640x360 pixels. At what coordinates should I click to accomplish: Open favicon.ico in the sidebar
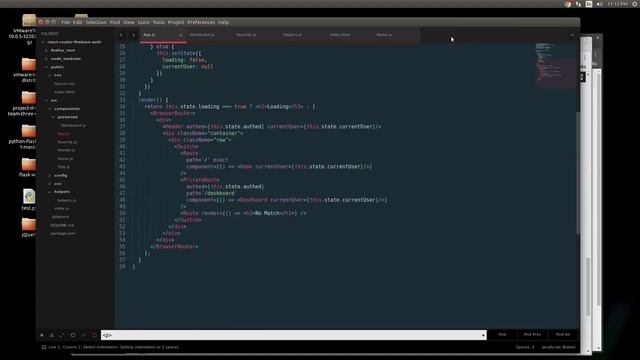[x=64, y=84]
